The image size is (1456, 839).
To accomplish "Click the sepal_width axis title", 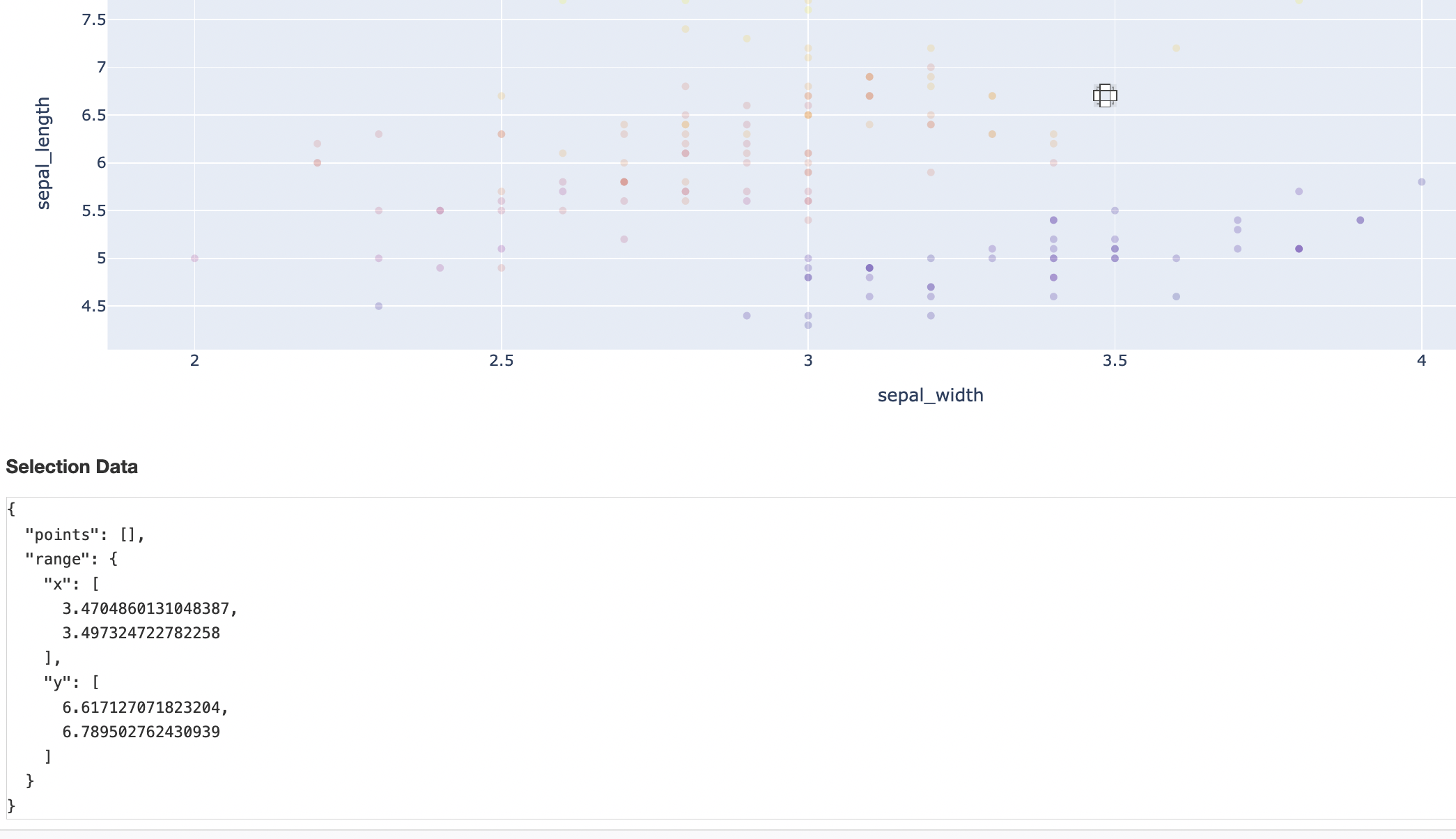I will (931, 395).
